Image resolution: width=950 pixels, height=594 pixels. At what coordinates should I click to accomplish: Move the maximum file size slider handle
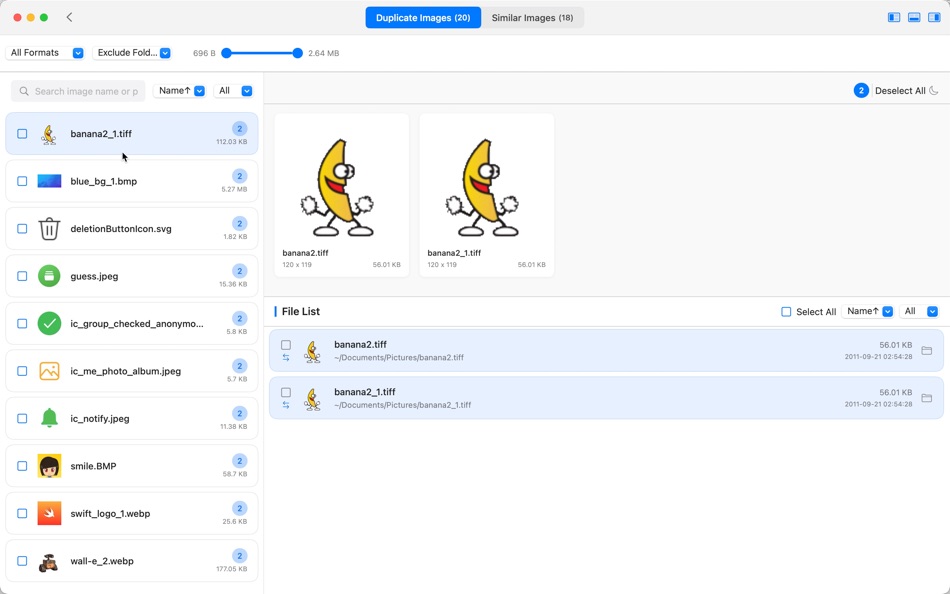click(x=297, y=53)
